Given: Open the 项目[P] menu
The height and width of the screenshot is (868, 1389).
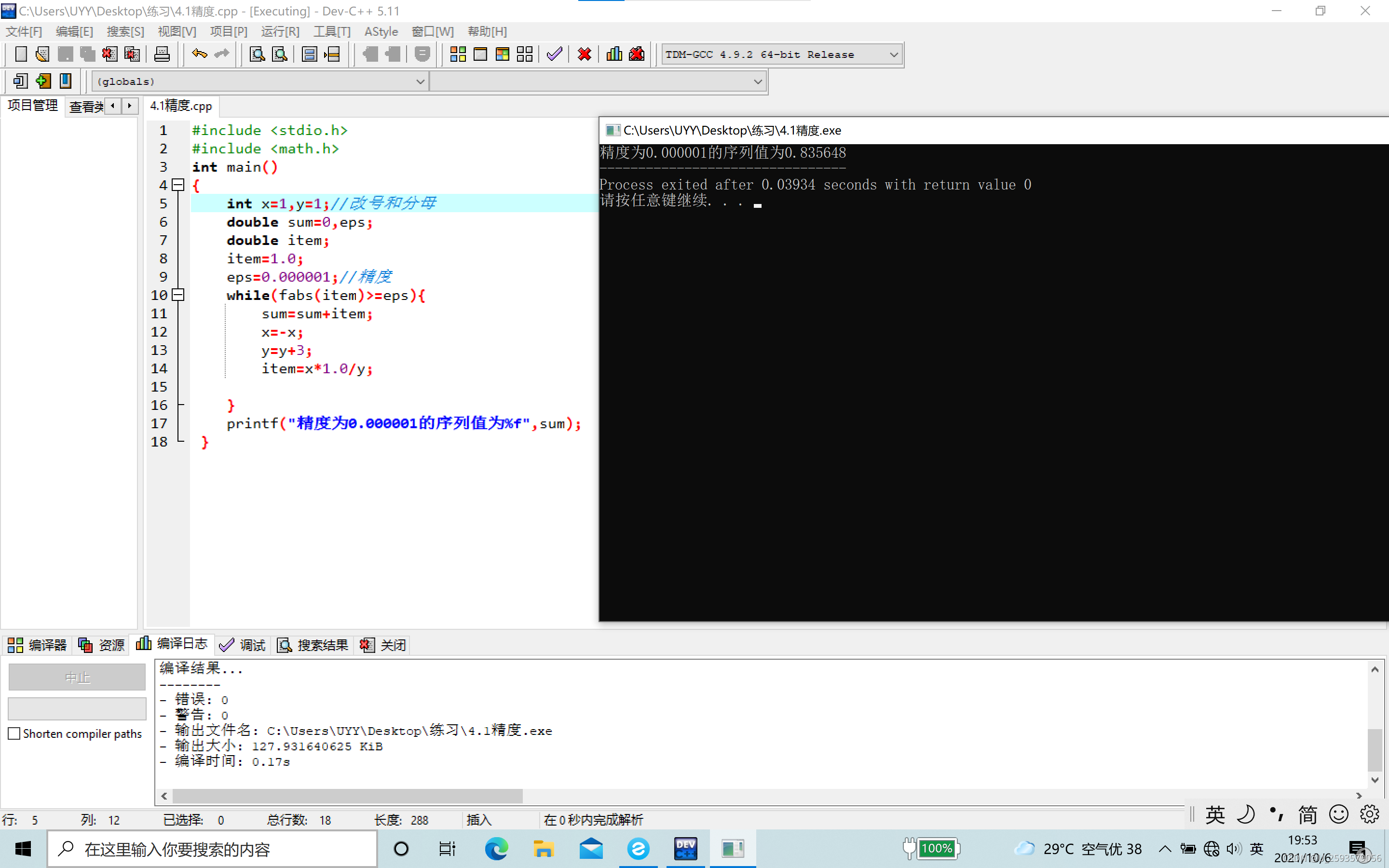Looking at the screenshot, I should pos(229,31).
